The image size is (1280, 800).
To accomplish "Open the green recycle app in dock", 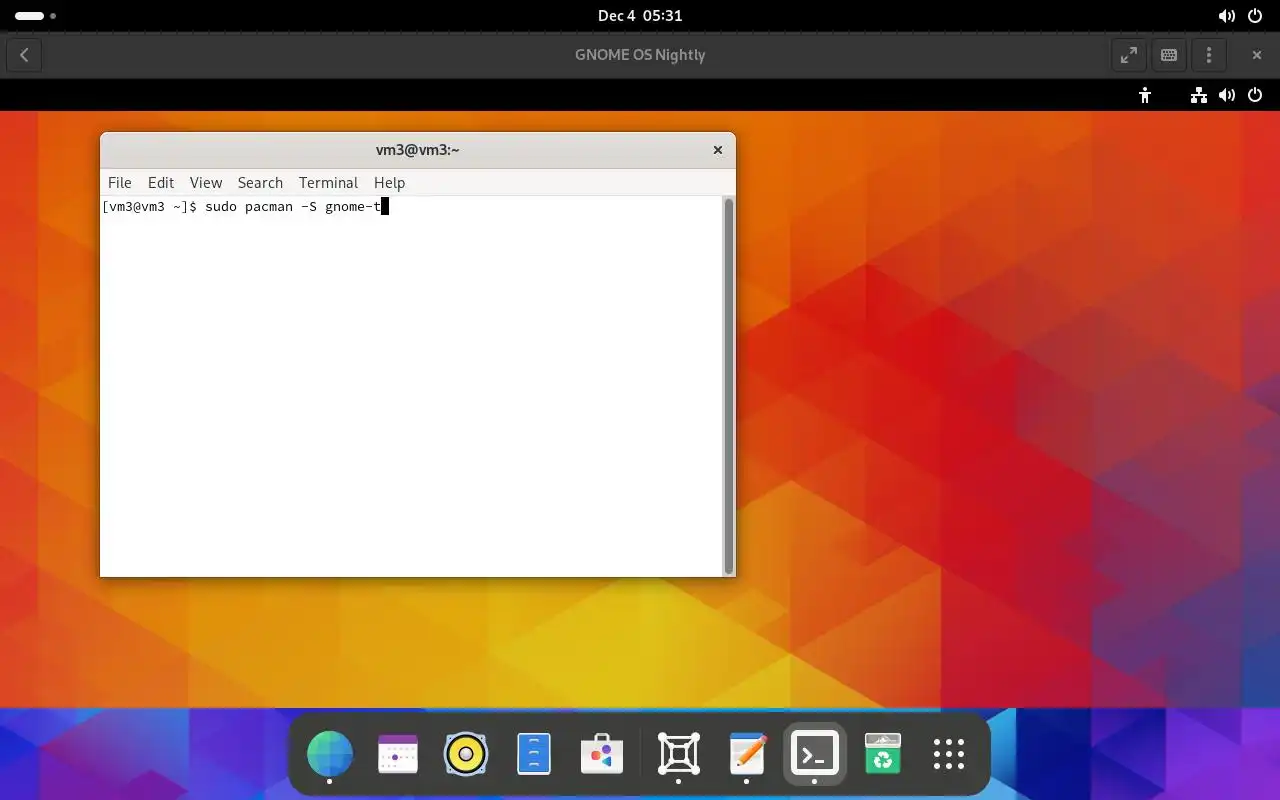I will [x=883, y=754].
